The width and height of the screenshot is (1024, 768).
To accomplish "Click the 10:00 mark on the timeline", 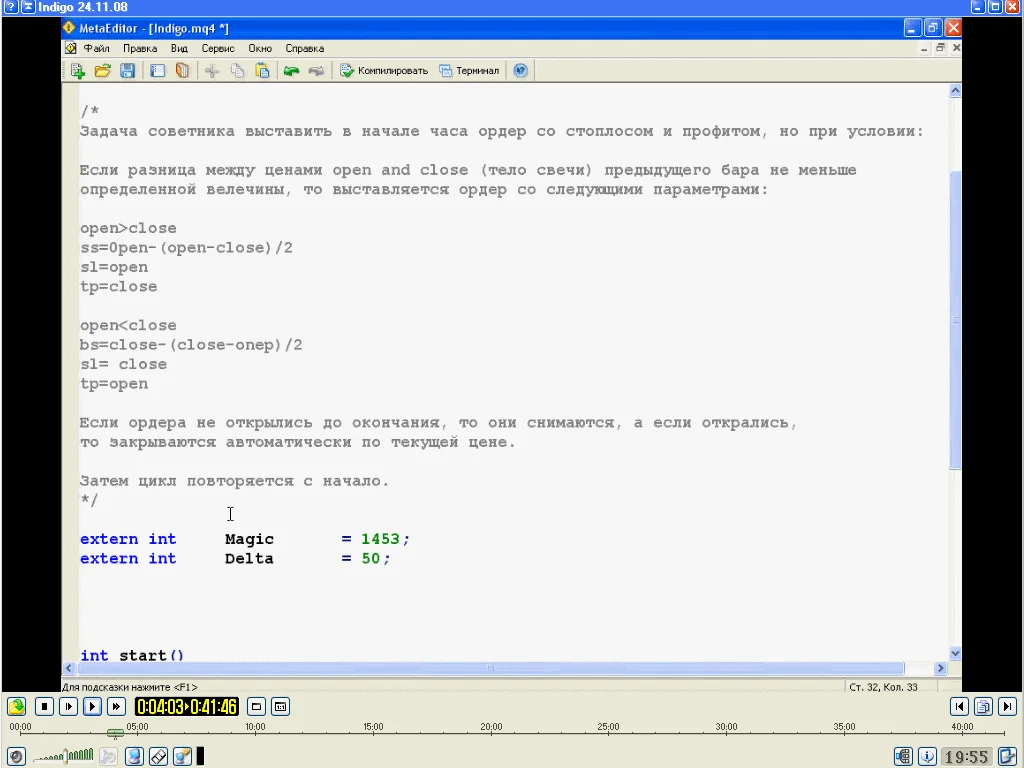I will pos(255,733).
